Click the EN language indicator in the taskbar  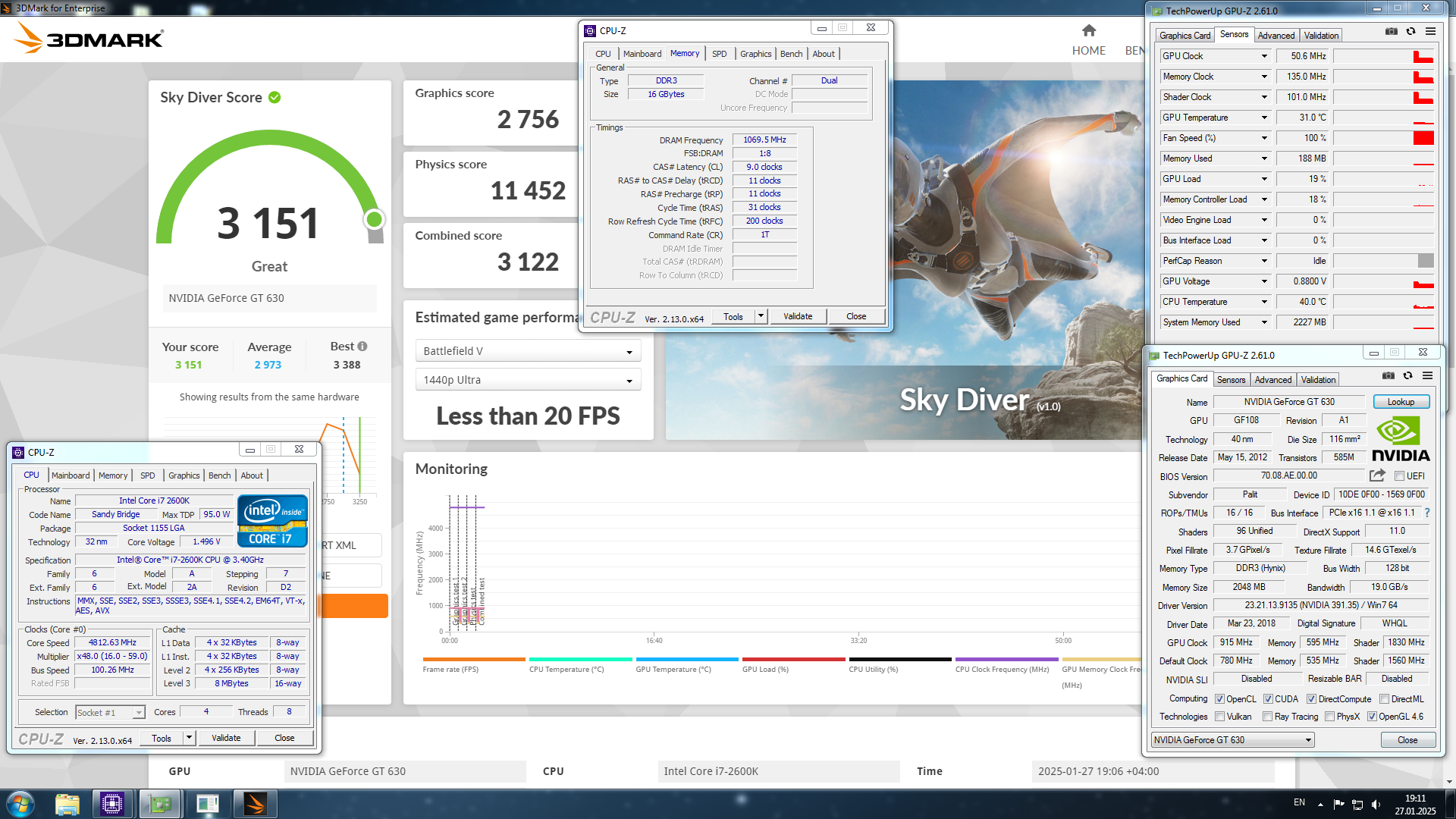point(1299,802)
